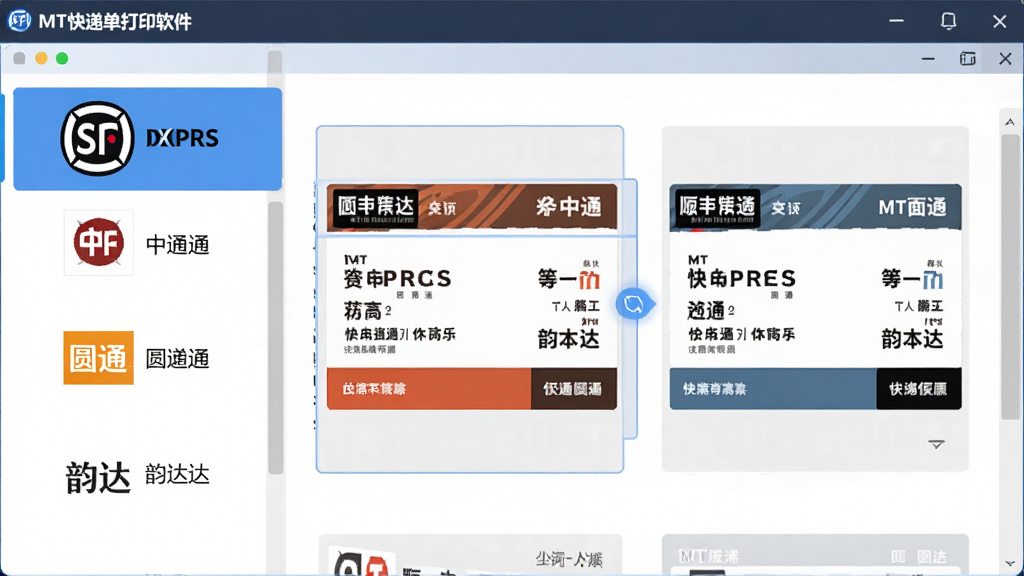Select the red 中通 courier logo

(x=99, y=242)
